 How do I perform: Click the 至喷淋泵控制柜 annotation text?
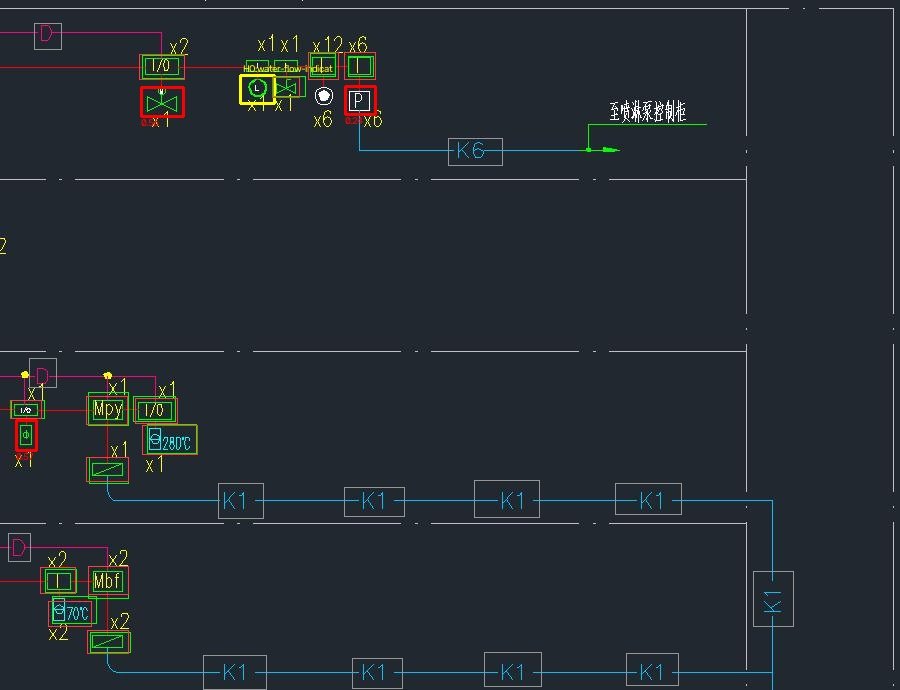[x=647, y=111]
